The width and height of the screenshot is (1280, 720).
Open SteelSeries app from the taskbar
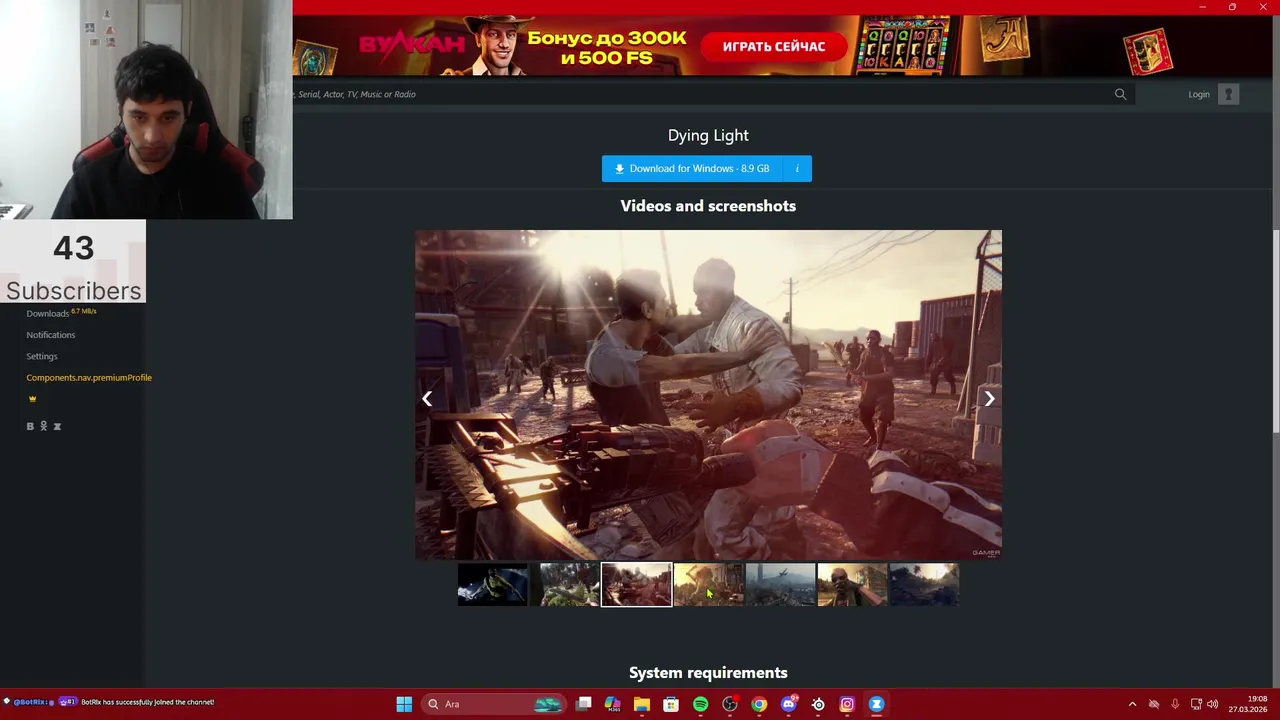coord(818,704)
